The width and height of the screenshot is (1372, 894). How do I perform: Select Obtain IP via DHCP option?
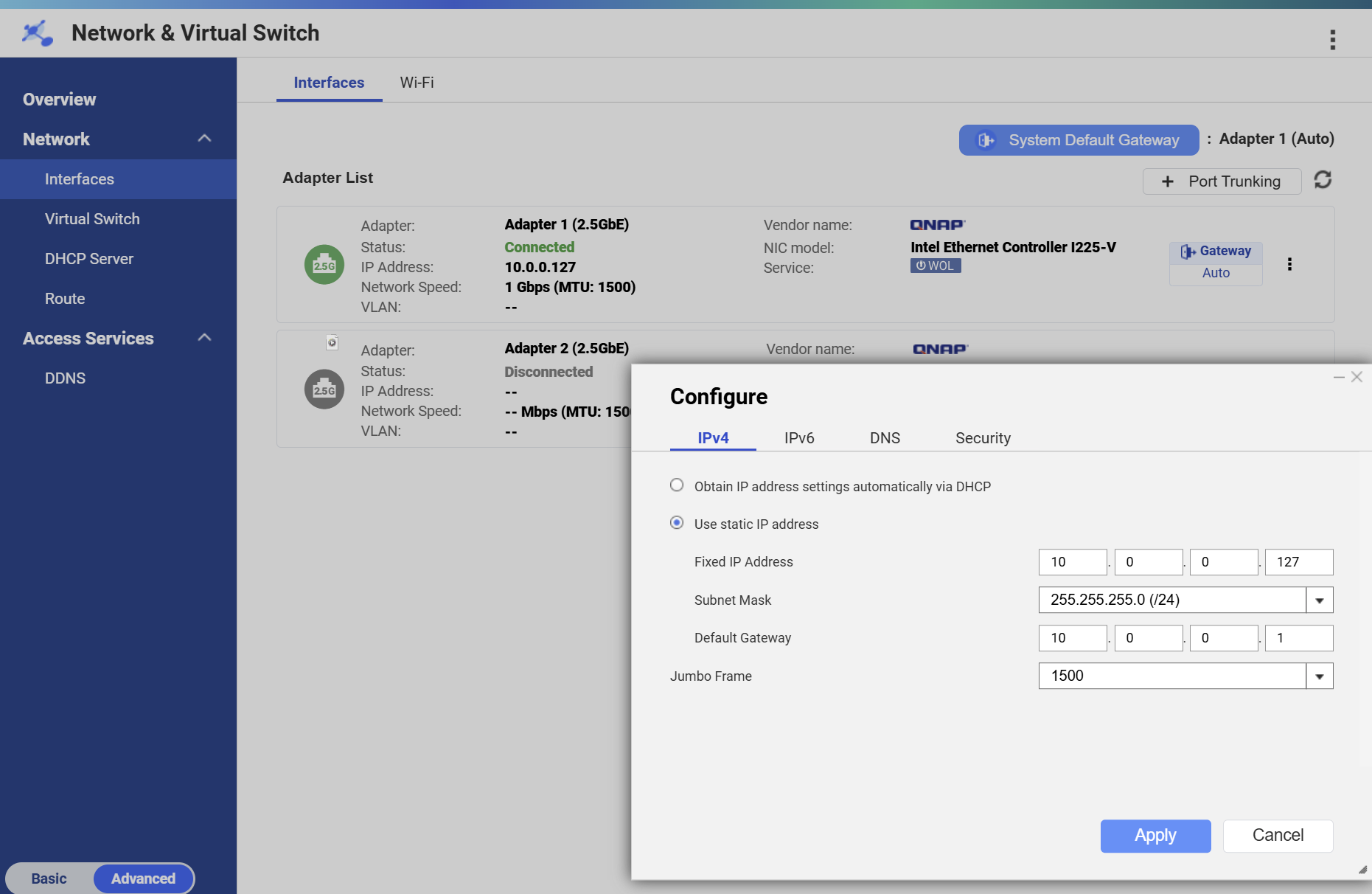677,485
